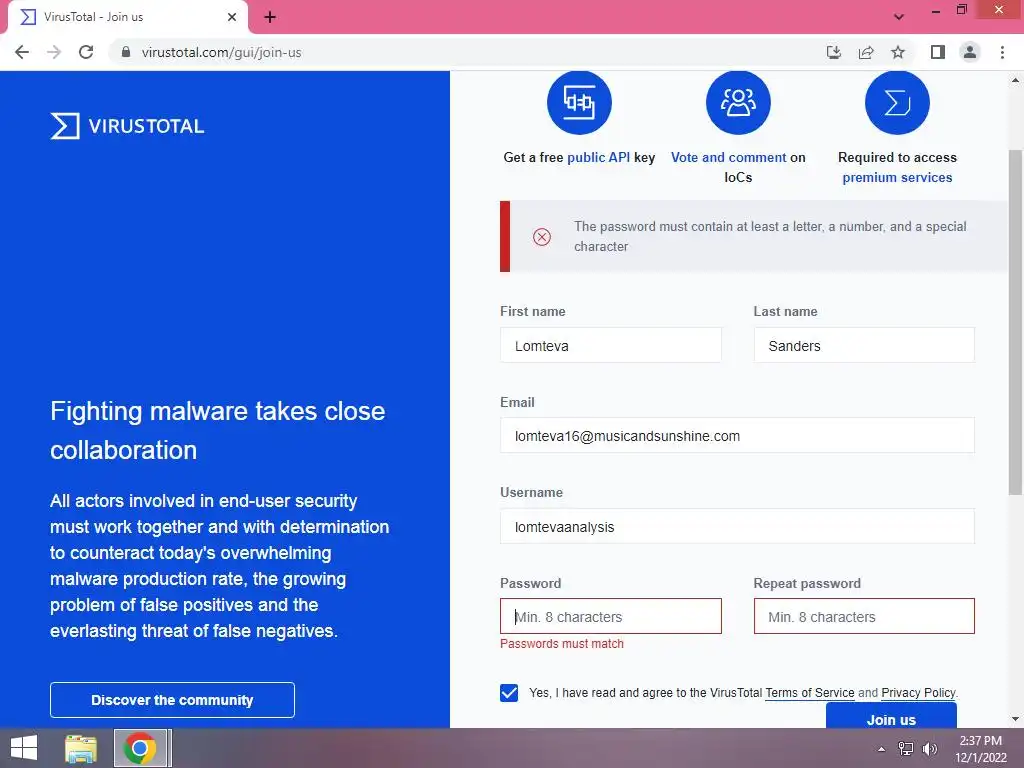Image resolution: width=1024 pixels, height=768 pixels.
Task: Click the browser forward arrow
Action: coord(54,52)
